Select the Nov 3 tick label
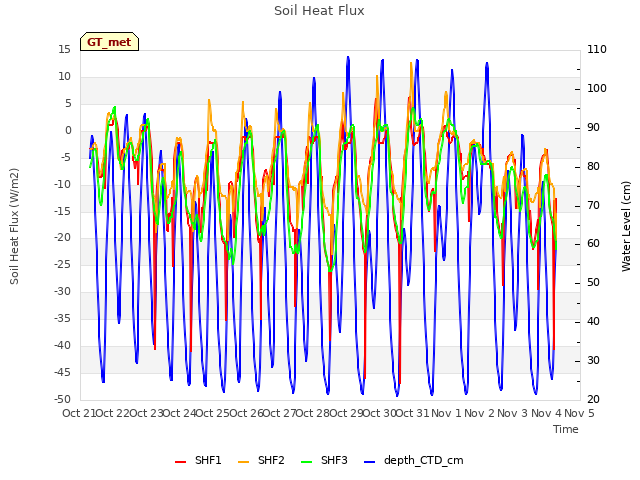640x480 pixels. pos(513,413)
